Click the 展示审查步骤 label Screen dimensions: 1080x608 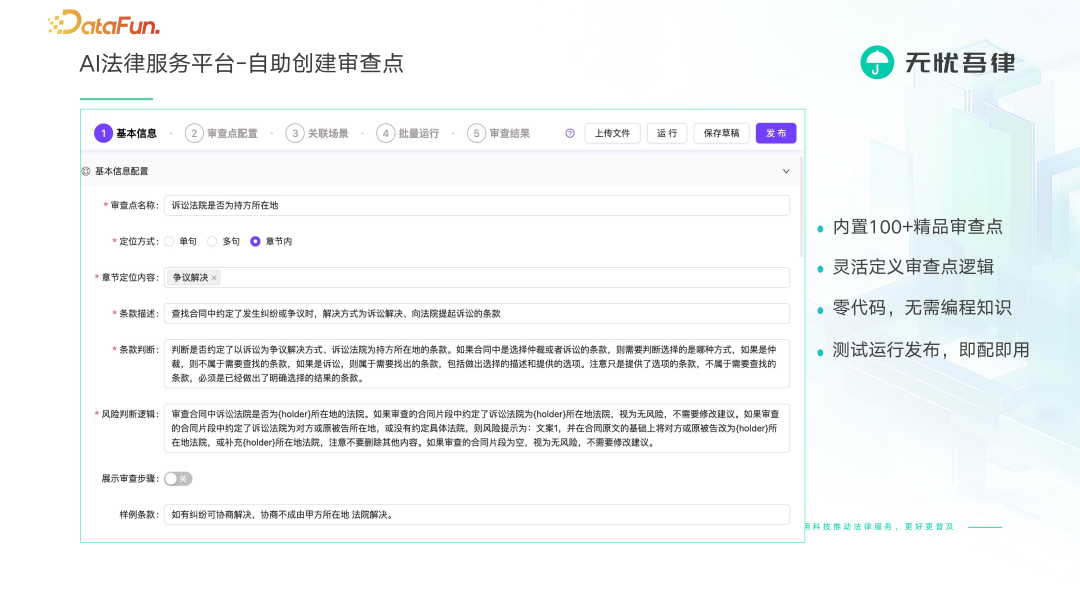pyautogui.click(x=130, y=479)
